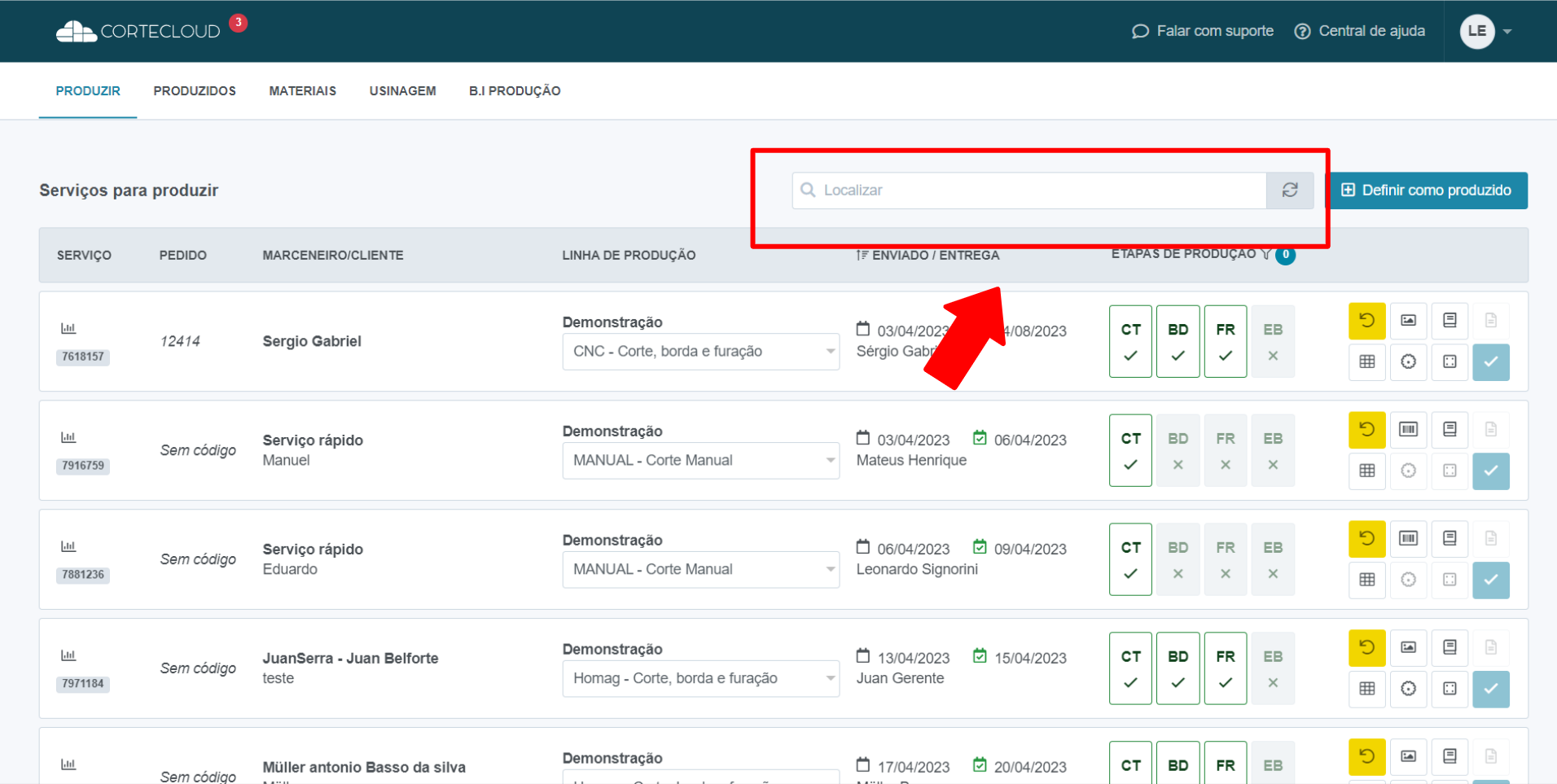Click barcode icon for service 7916759
This screenshot has height=784, width=1557.
(x=1408, y=430)
